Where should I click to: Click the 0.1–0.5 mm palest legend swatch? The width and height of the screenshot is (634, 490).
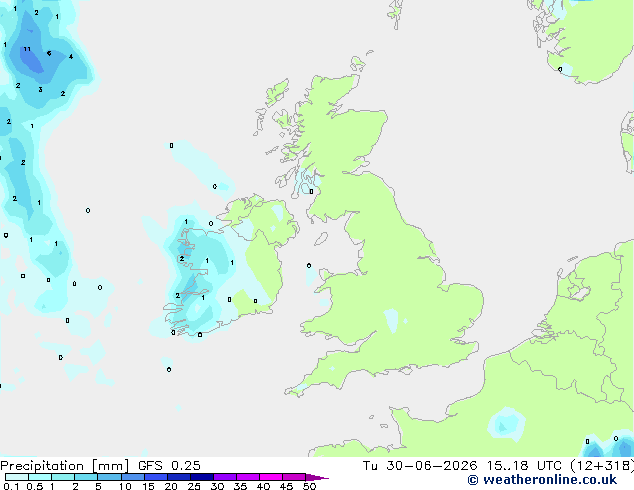click(17, 477)
